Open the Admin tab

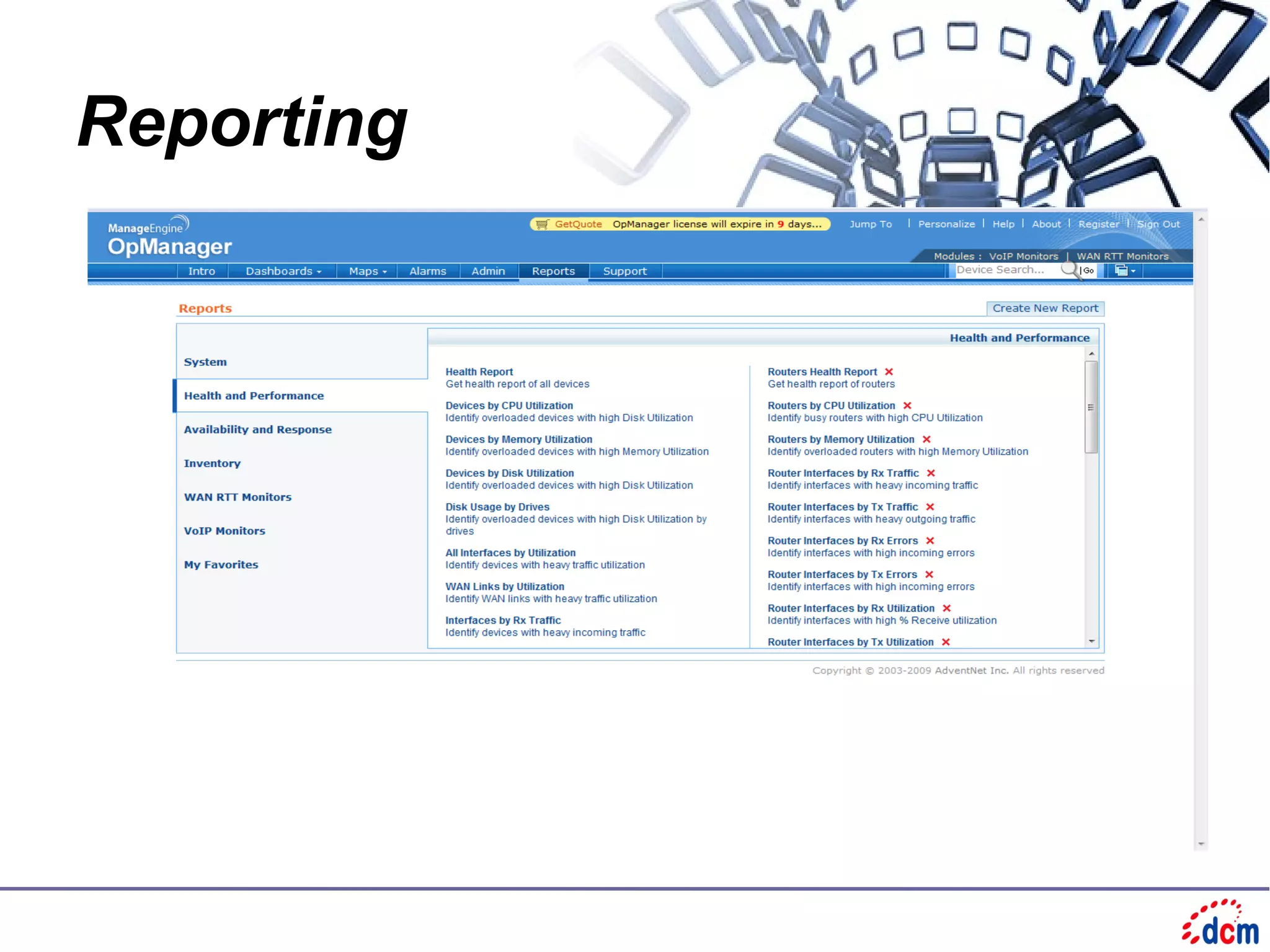[x=488, y=271]
